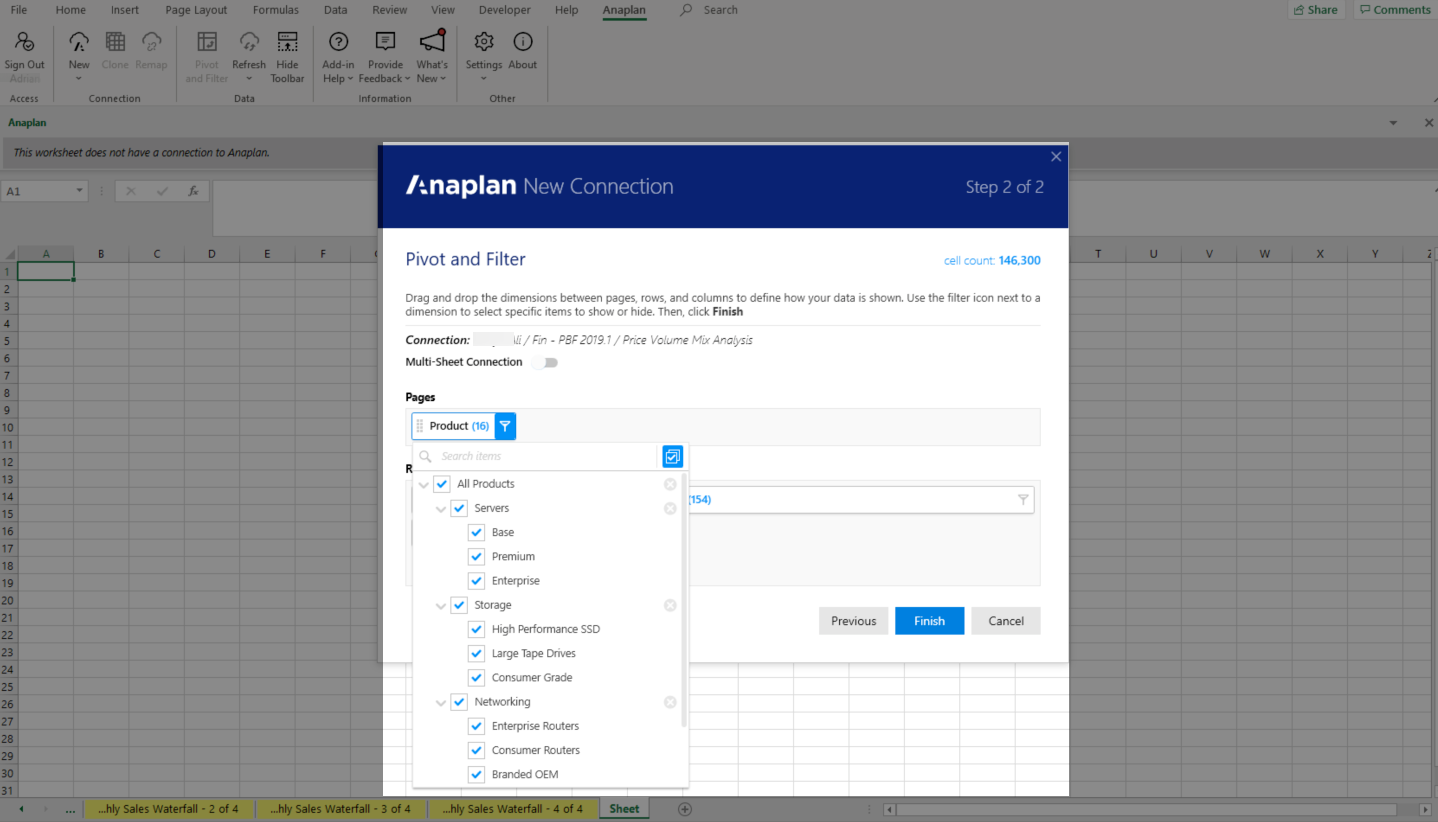The width and height of the screenshot is (1438, 822).
Task: Click the filter list vertical scrollbar
Action: click(684, 600)
